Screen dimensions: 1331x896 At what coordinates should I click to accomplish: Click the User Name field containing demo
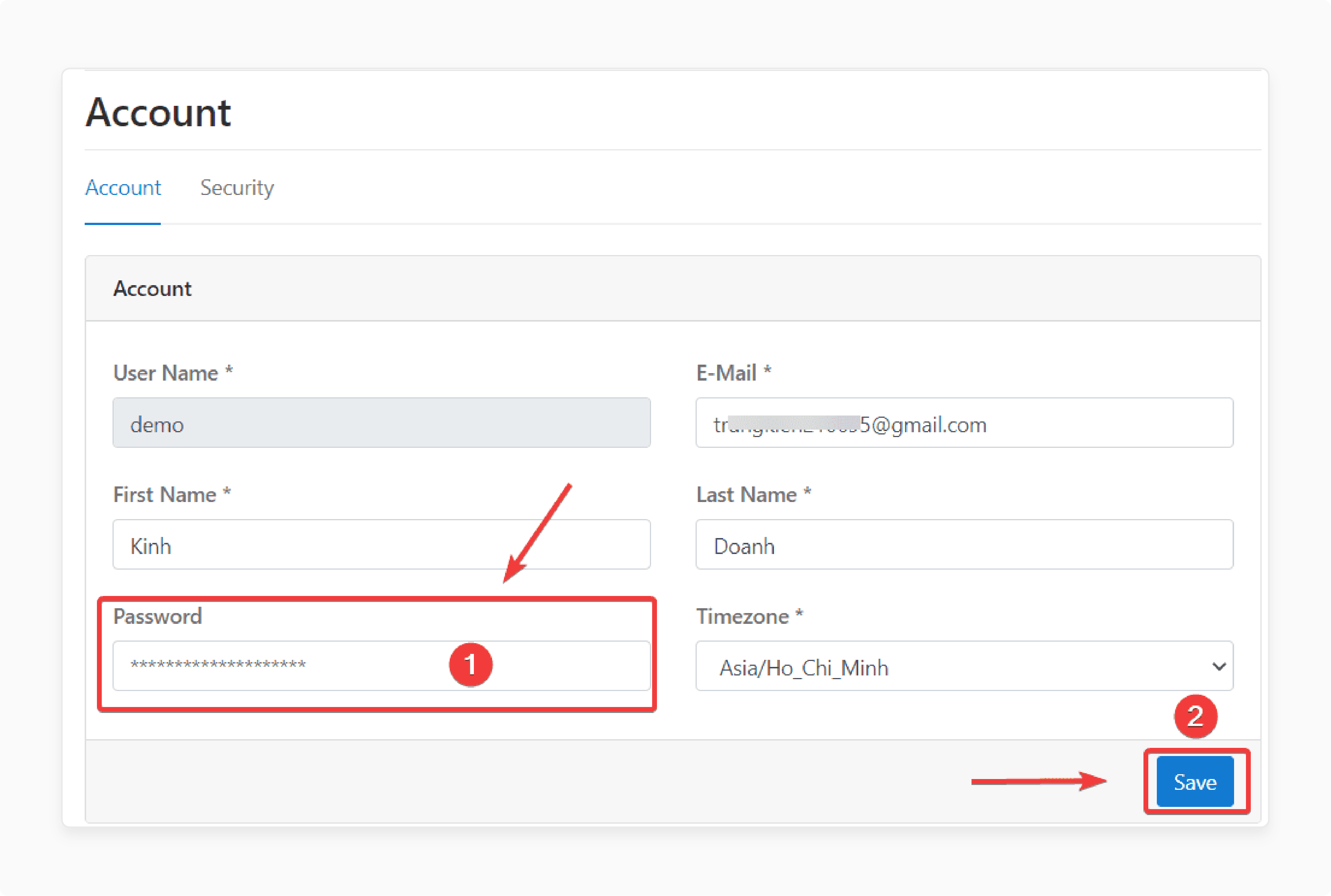click(x=381, y=423)
